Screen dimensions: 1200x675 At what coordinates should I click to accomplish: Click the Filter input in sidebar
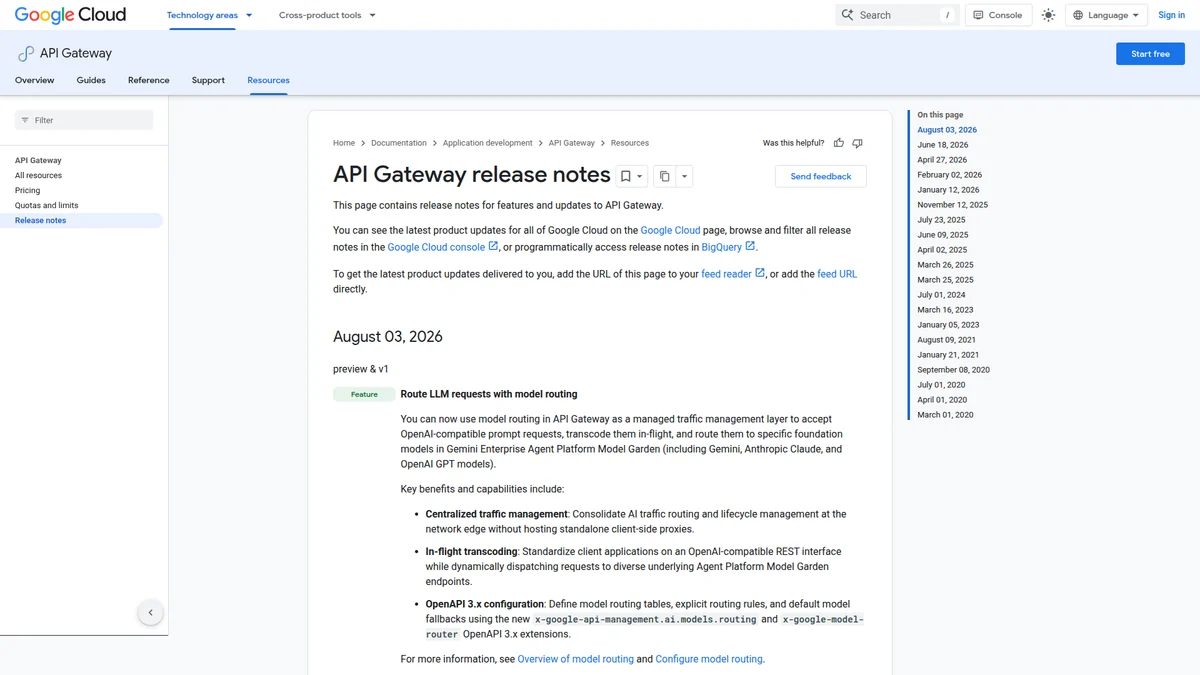coord(84,120)
